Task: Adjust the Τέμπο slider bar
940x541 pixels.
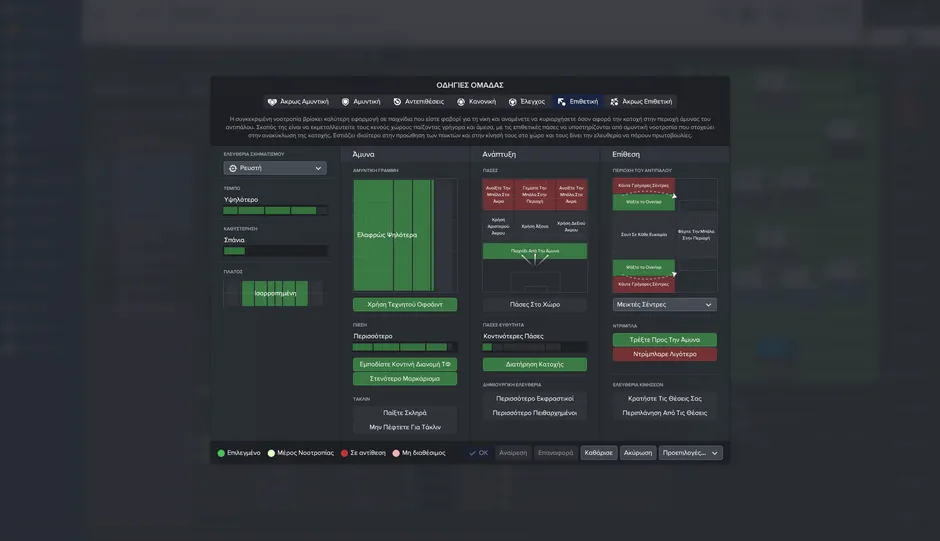Action: click(x=275, y=211)
